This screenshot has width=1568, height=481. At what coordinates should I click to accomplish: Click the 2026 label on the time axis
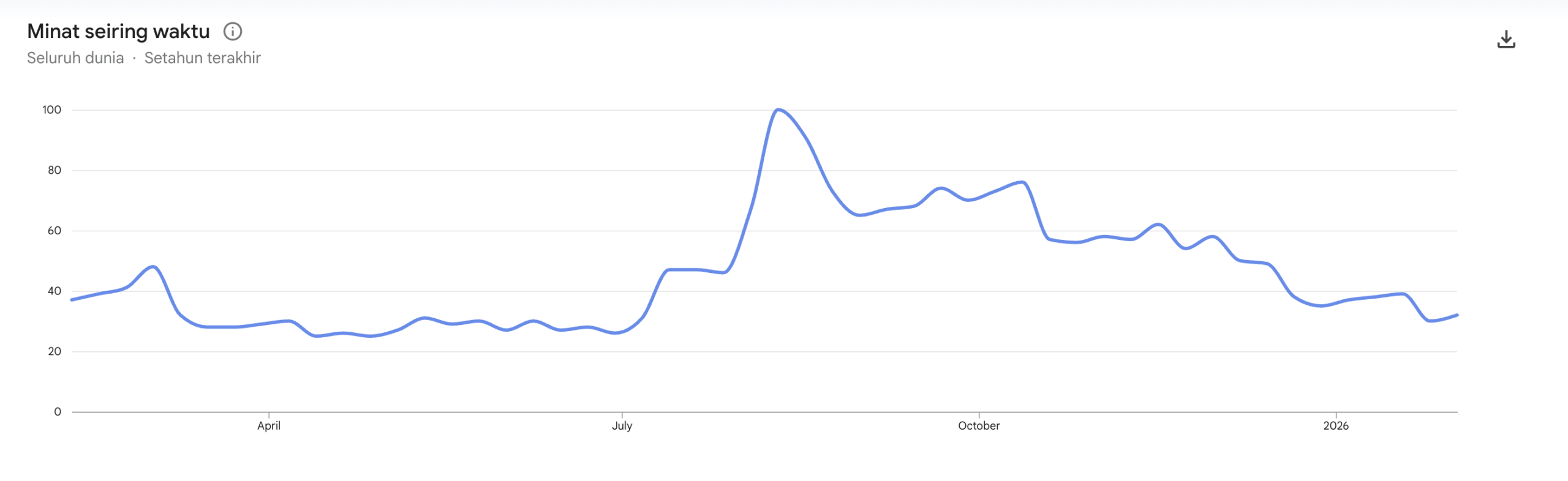(1336, 425)
